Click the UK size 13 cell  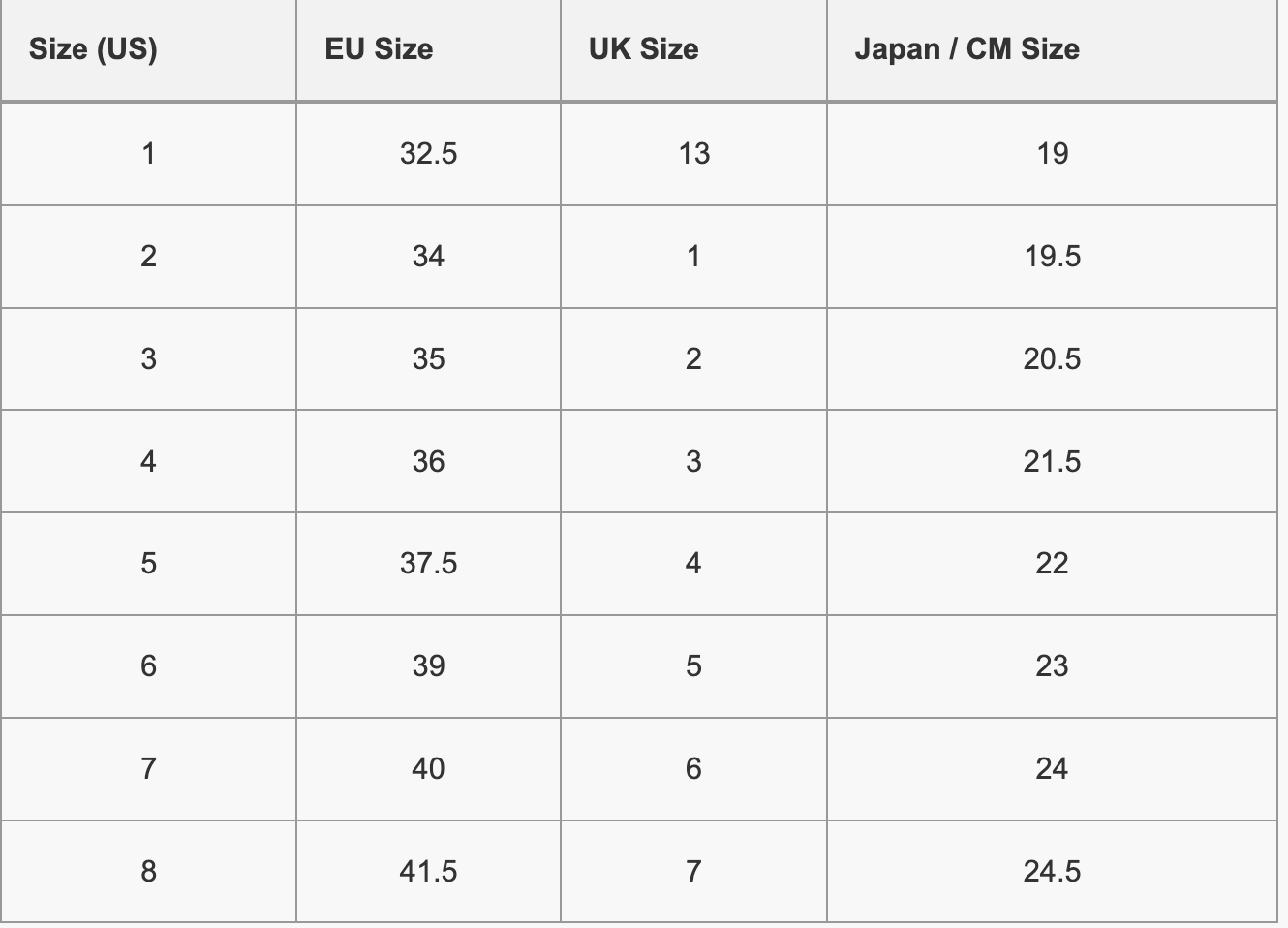coord(693,153)
